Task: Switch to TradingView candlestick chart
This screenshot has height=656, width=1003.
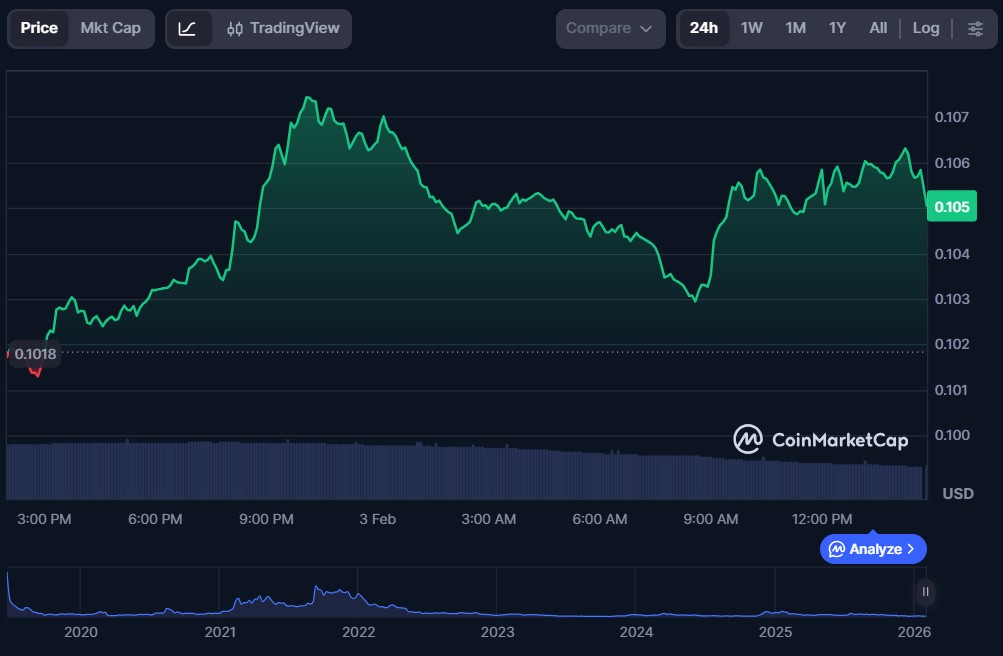Action: click(x=283, y=28)
